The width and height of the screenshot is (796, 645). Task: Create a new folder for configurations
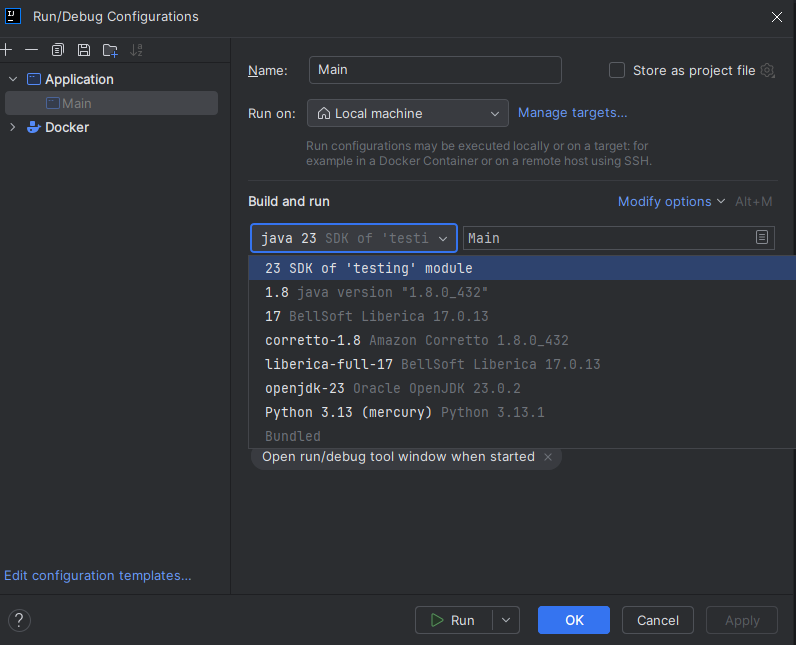tap(110, 50)
